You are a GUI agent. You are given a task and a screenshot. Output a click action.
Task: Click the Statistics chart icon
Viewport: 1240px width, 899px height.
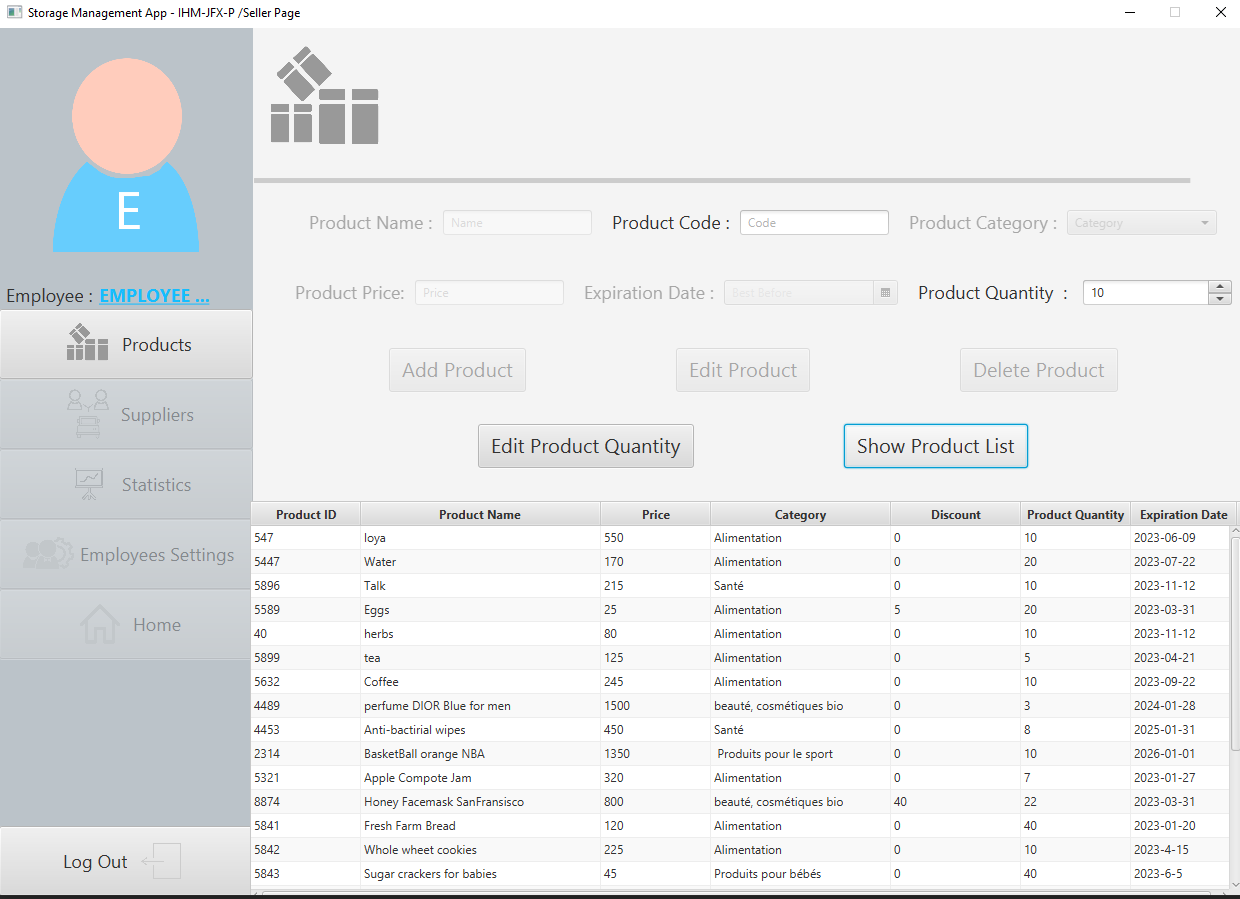(88, 483)
